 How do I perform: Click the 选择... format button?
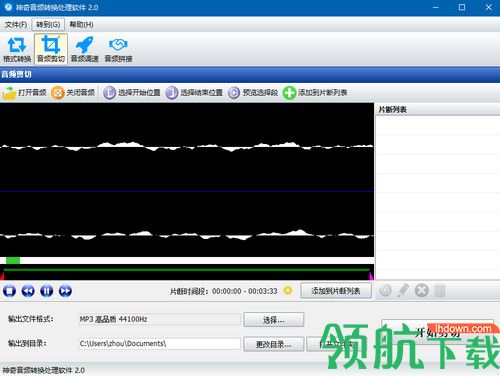[274, 320]
